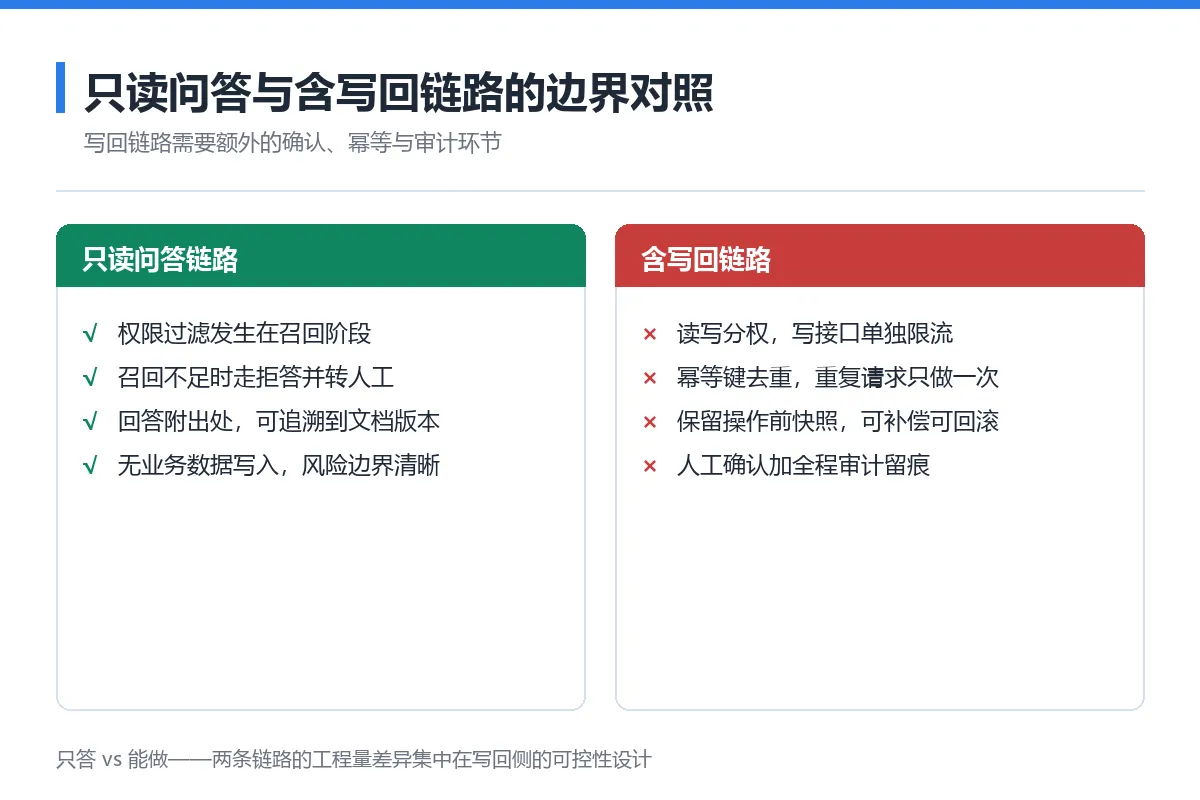Screen dimensions: 1200x800
Task: Click checkmark beside 召回不足时走拒答并转人工
Action: point(90,377)
